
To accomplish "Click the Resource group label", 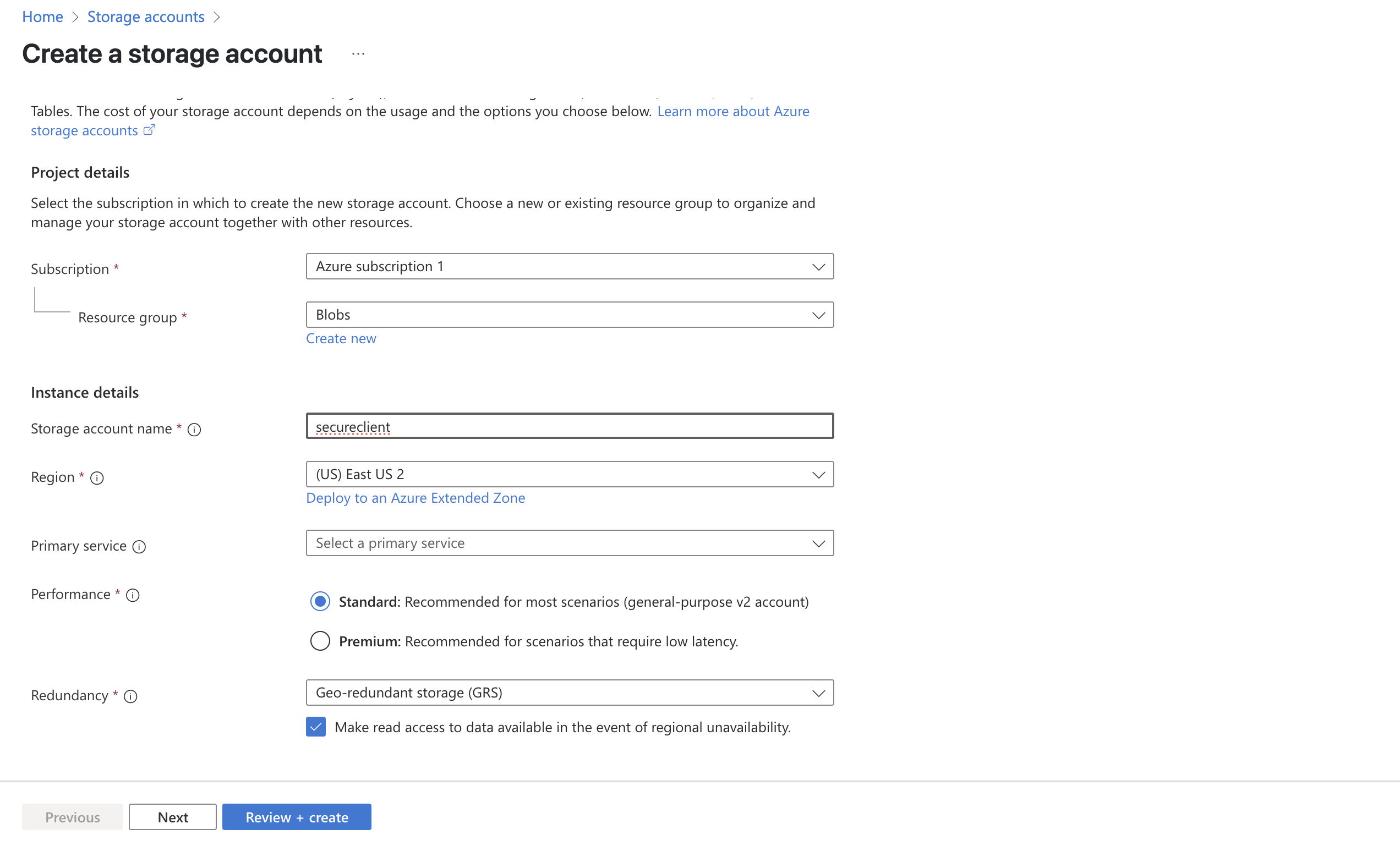I will click(127, 317).
